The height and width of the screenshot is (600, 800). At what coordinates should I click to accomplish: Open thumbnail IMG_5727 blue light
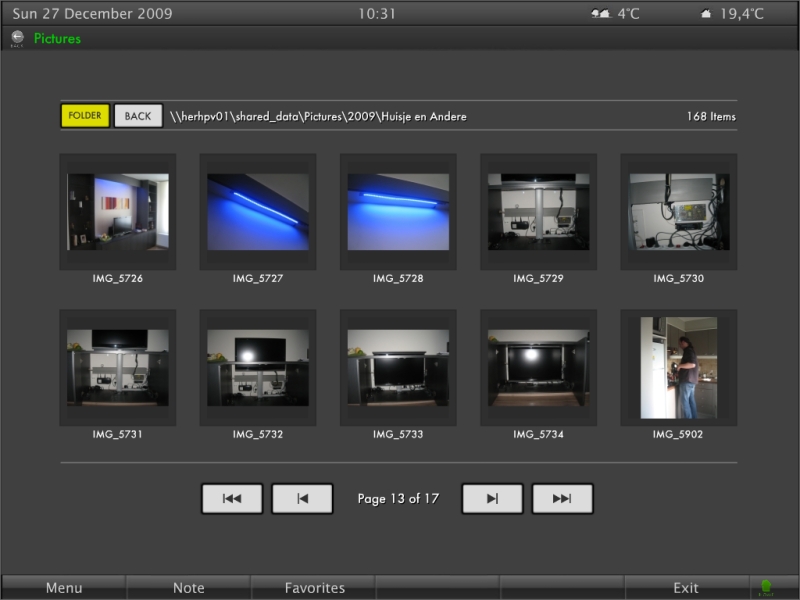pyautogui.click(x=258, y=212)
